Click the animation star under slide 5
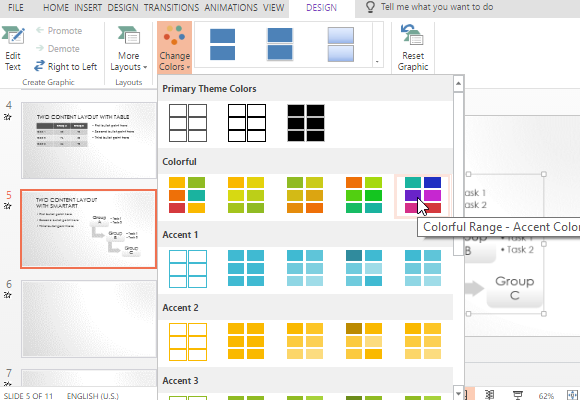The image size is (580, 400). 8,206
